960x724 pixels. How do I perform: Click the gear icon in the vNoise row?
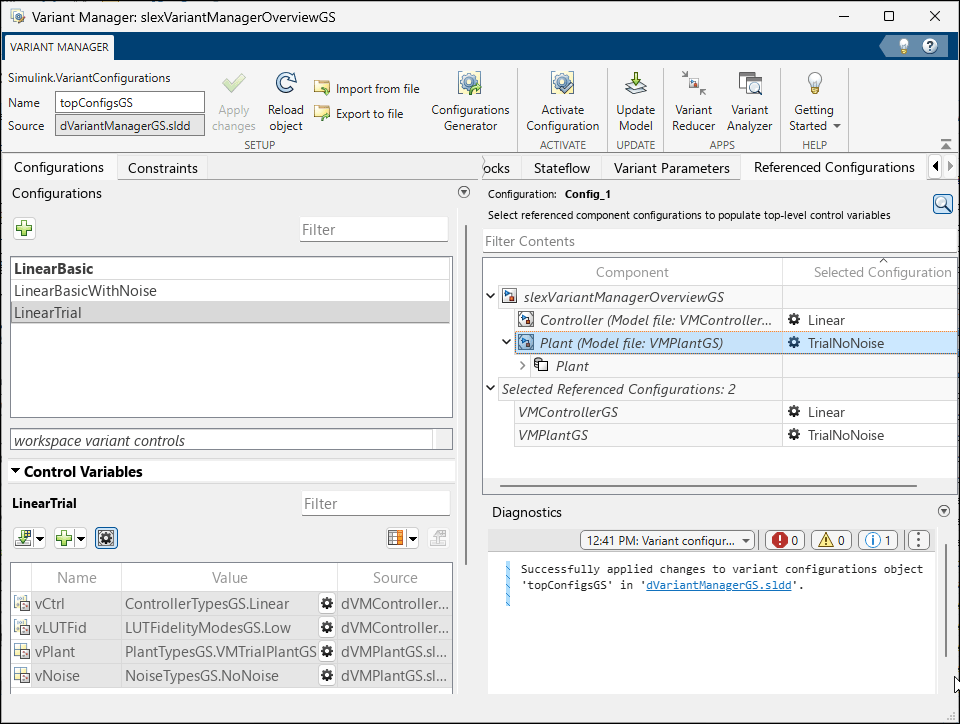tap(327, 675)
